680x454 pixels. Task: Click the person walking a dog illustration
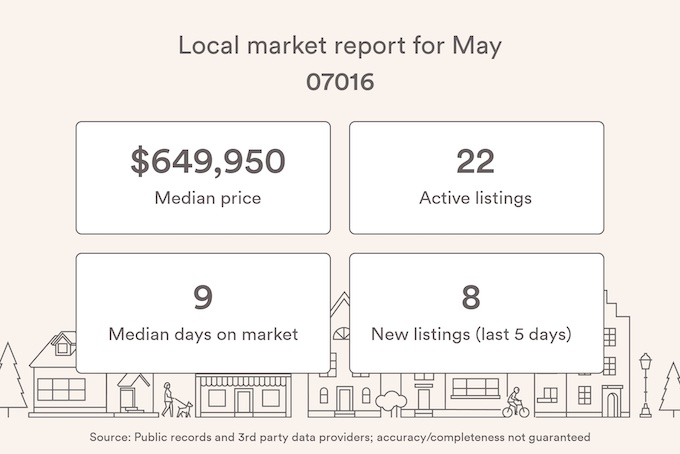177,400
